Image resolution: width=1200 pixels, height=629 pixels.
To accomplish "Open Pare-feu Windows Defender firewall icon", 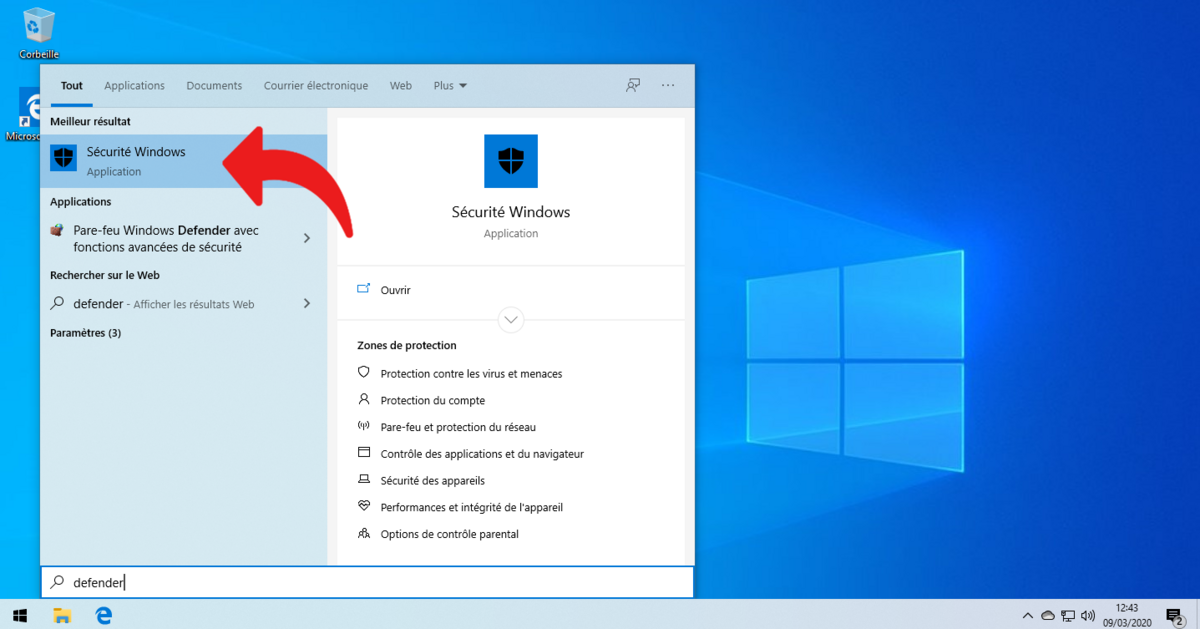I will pyautogui.click(x=57, y=230).
